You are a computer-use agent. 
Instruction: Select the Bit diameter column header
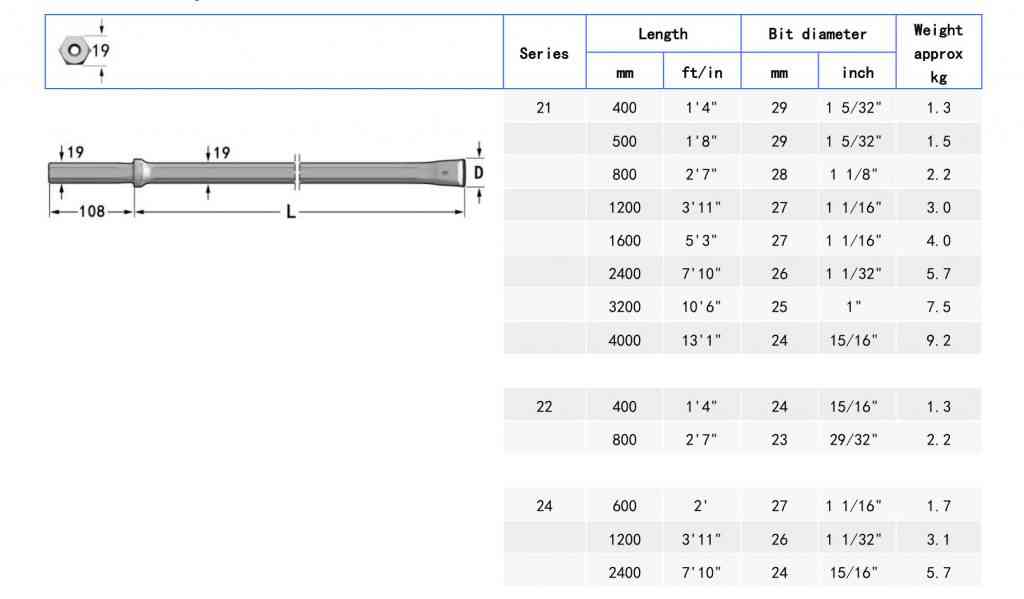pos(817,34)
